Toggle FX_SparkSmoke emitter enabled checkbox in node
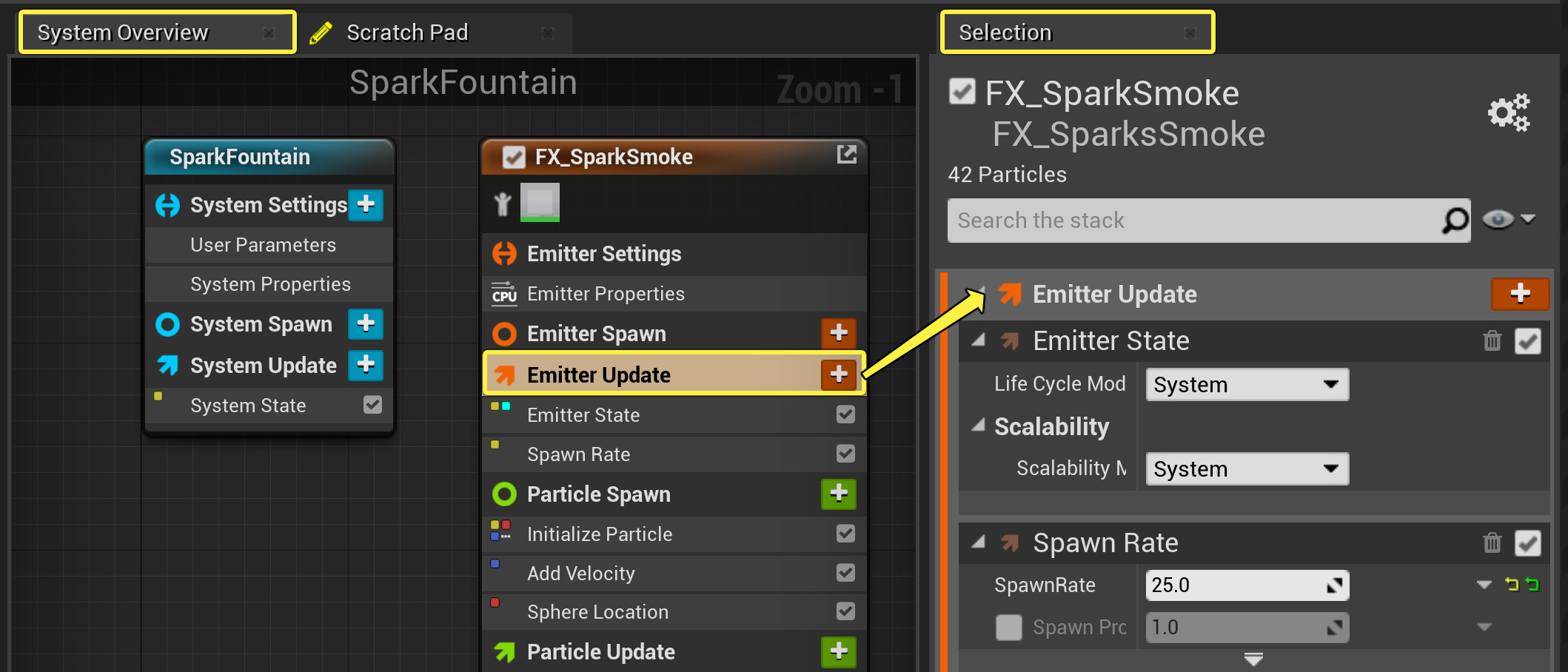This screenshot has width=1568, height=672. point(514,157)
